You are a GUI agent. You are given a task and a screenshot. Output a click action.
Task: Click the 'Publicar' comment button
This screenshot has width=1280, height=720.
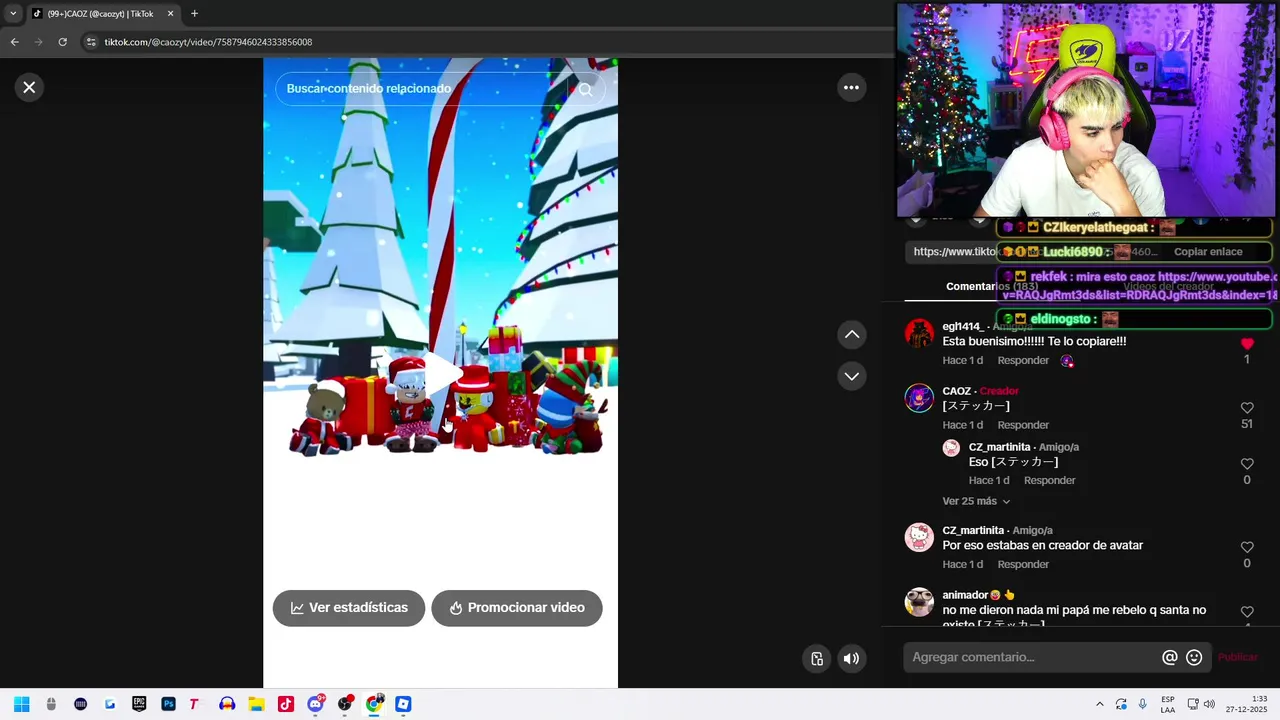pos(1238,657)
